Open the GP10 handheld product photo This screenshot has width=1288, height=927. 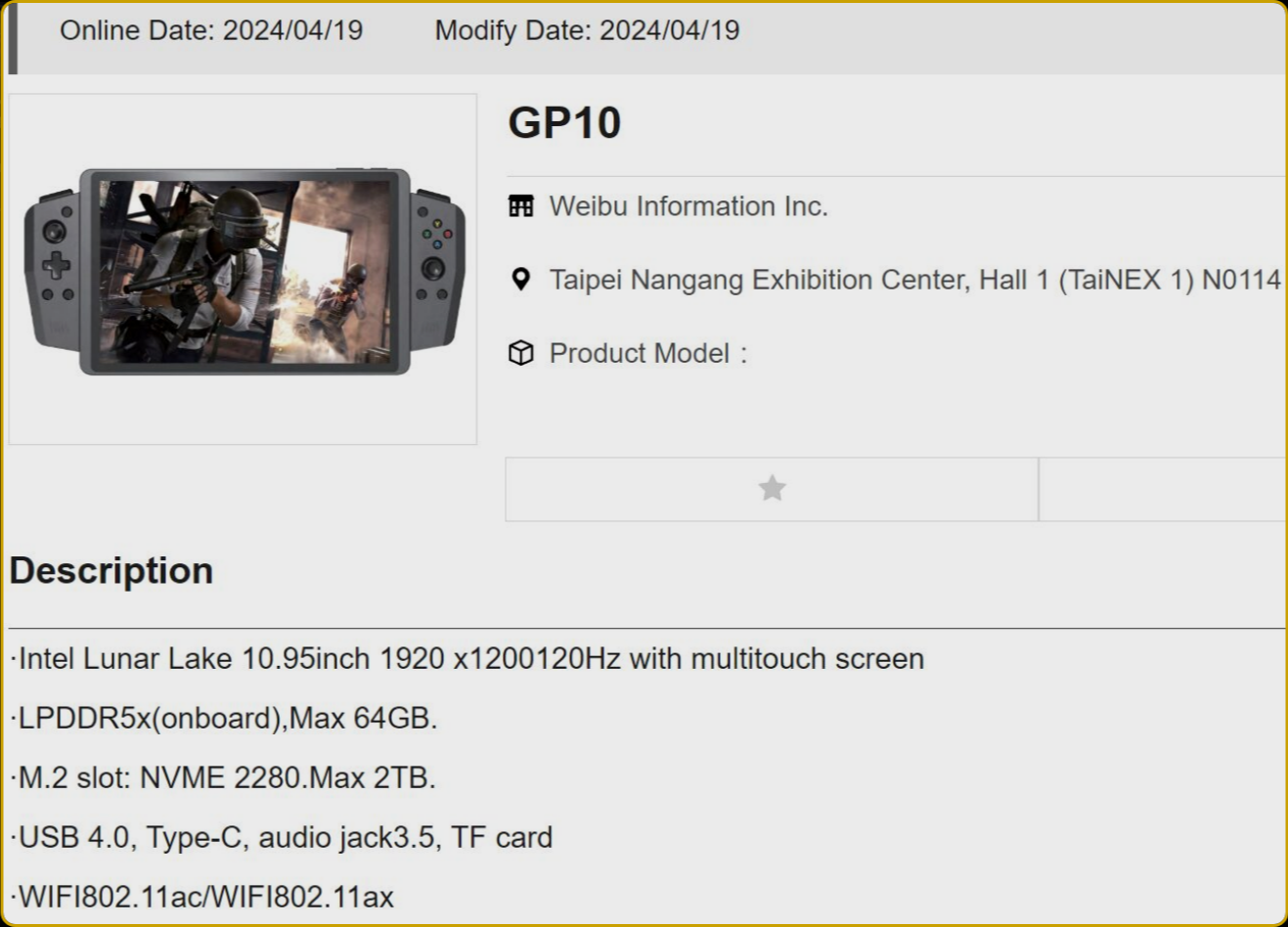(244, 270)
